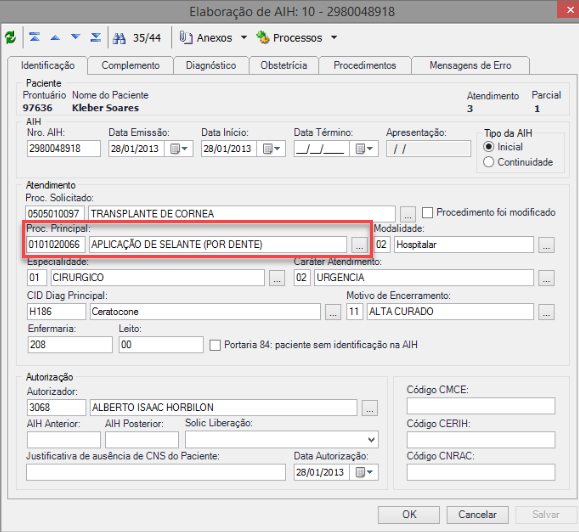Click the Leito field
The height and width of the screenshot is (532, 579).
click(161, 344)
